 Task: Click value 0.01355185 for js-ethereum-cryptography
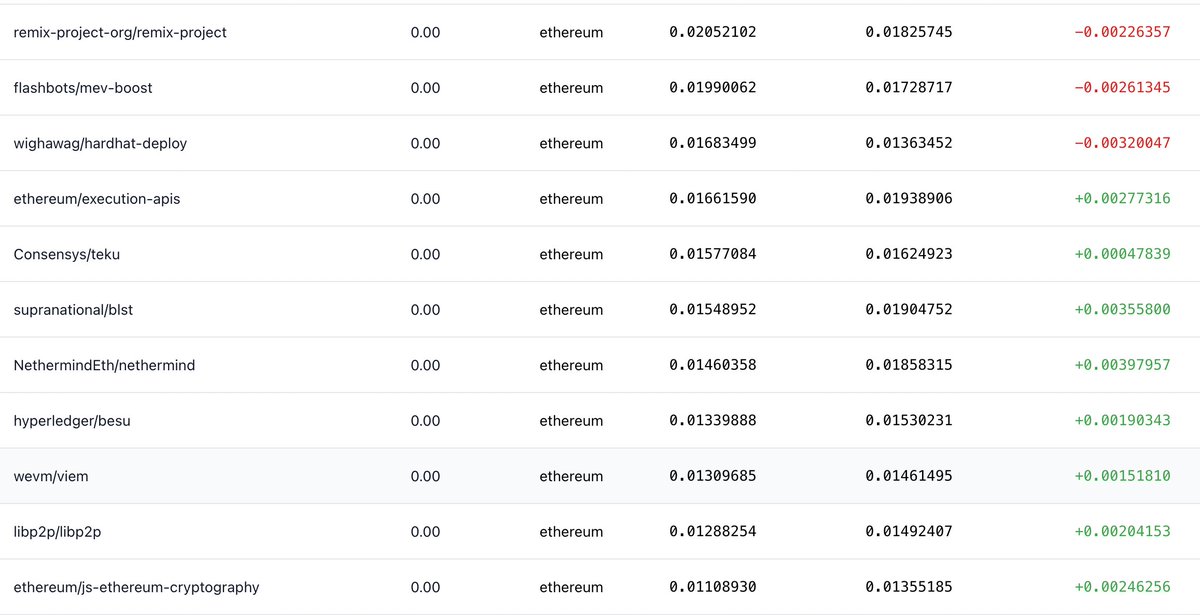coord(909,587)
